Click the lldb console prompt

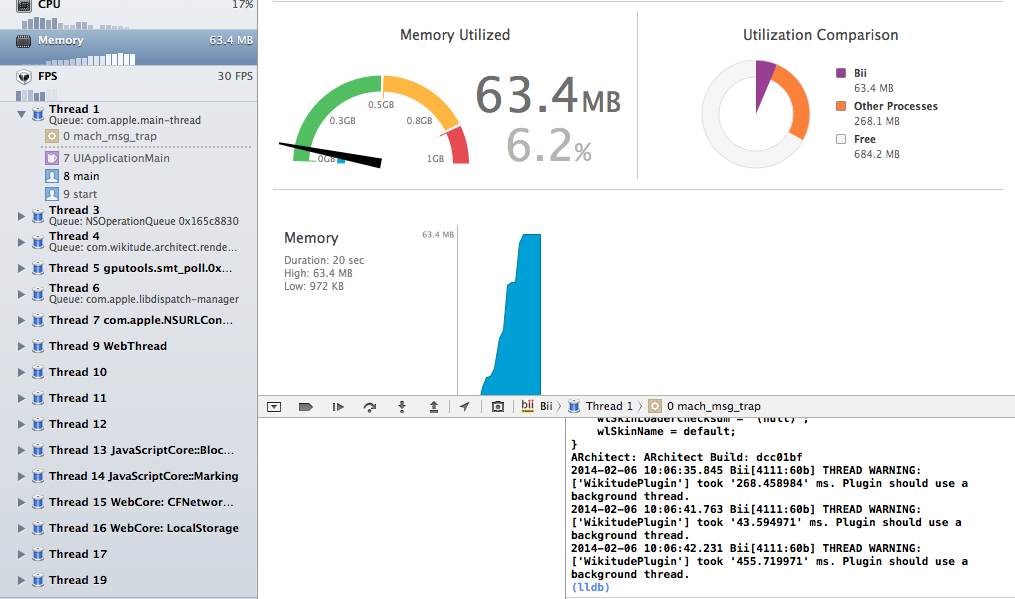pos(590,587)
